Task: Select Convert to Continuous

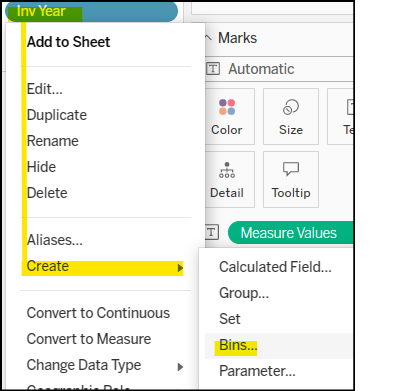Action: pyautogui.click(x=98, y=313)
